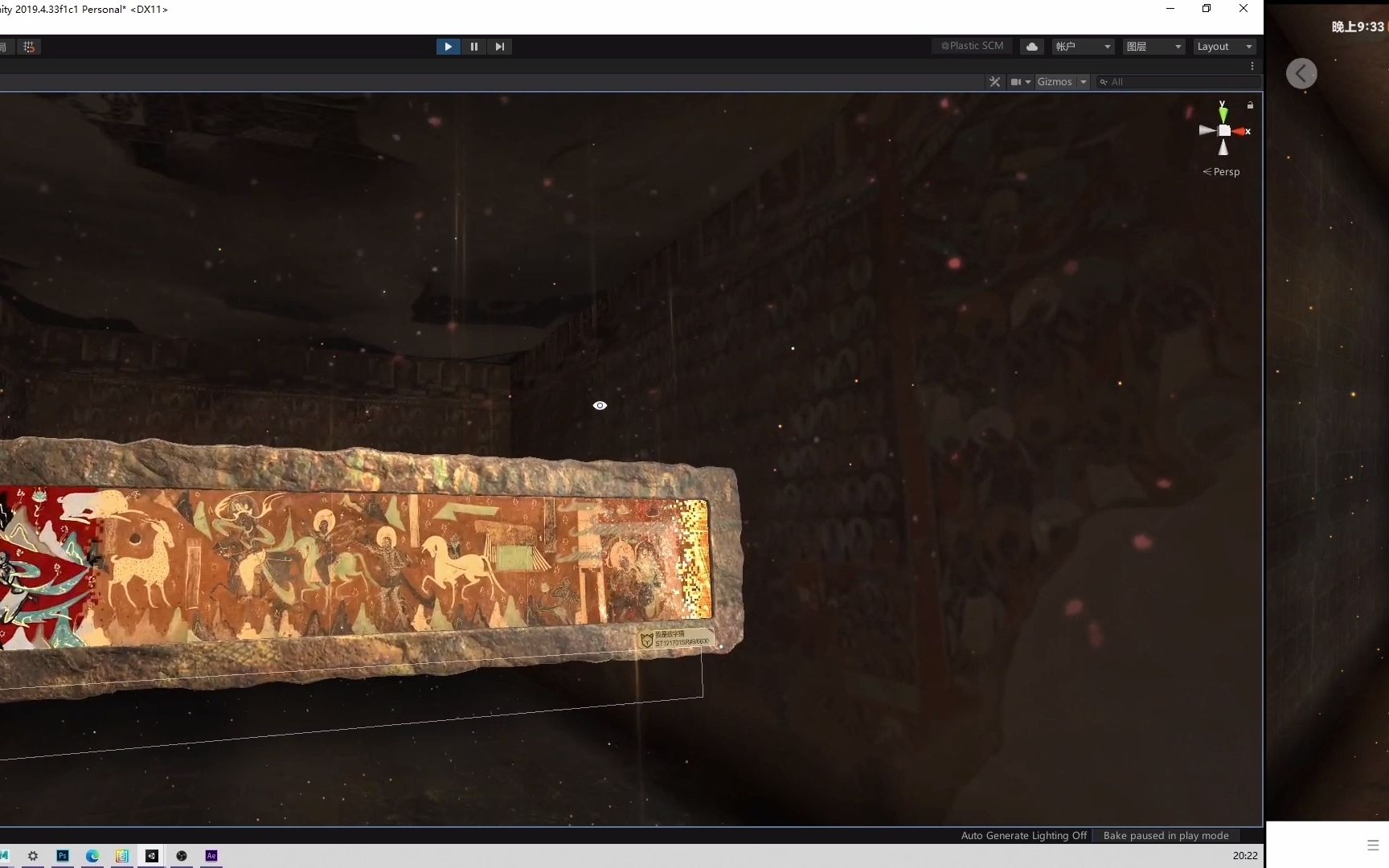Open the Plastic SCM panel
The height and width of the screenshot is (868, 1389).
973,47
